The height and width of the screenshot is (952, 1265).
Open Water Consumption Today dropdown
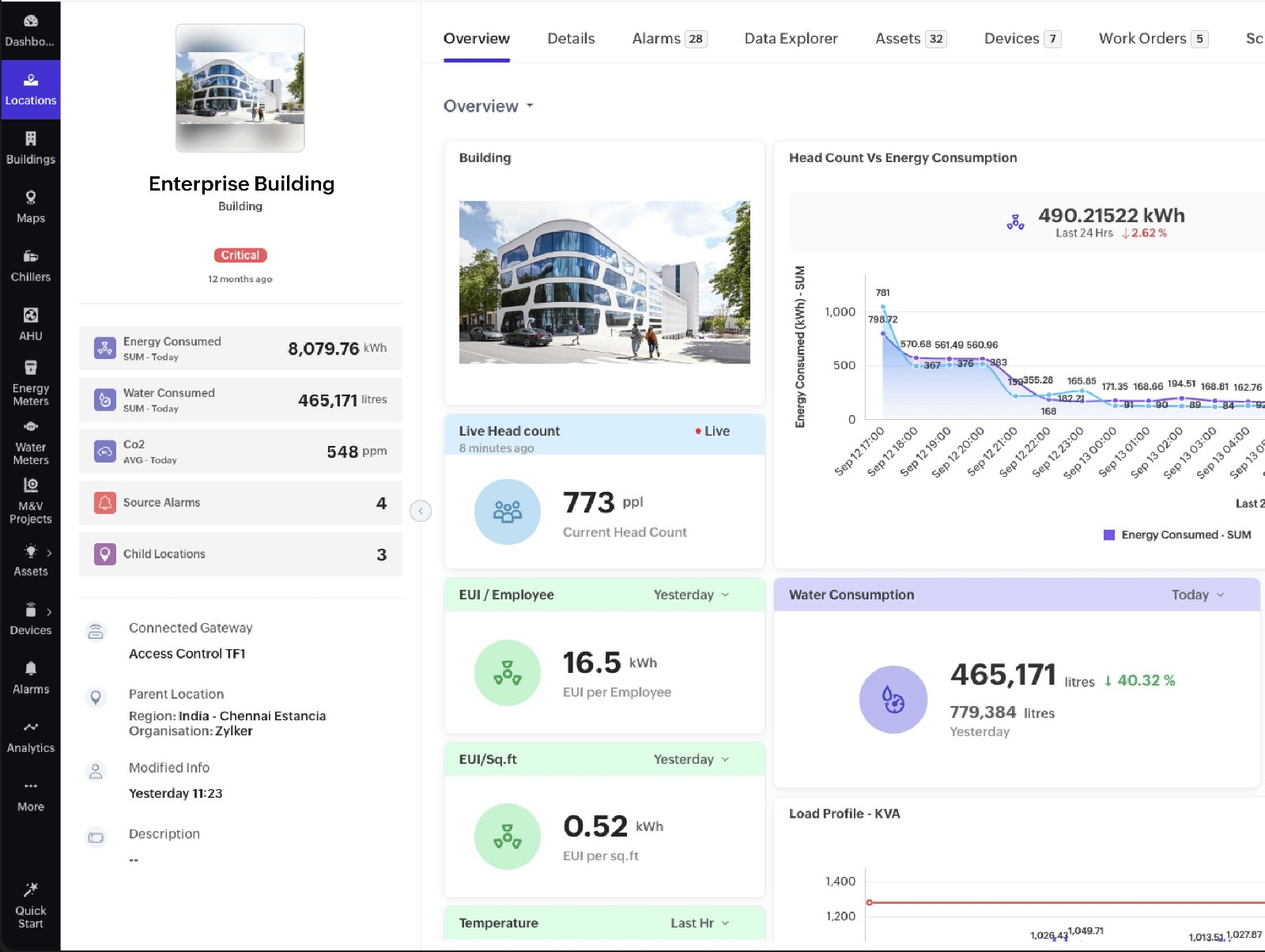1197,595
